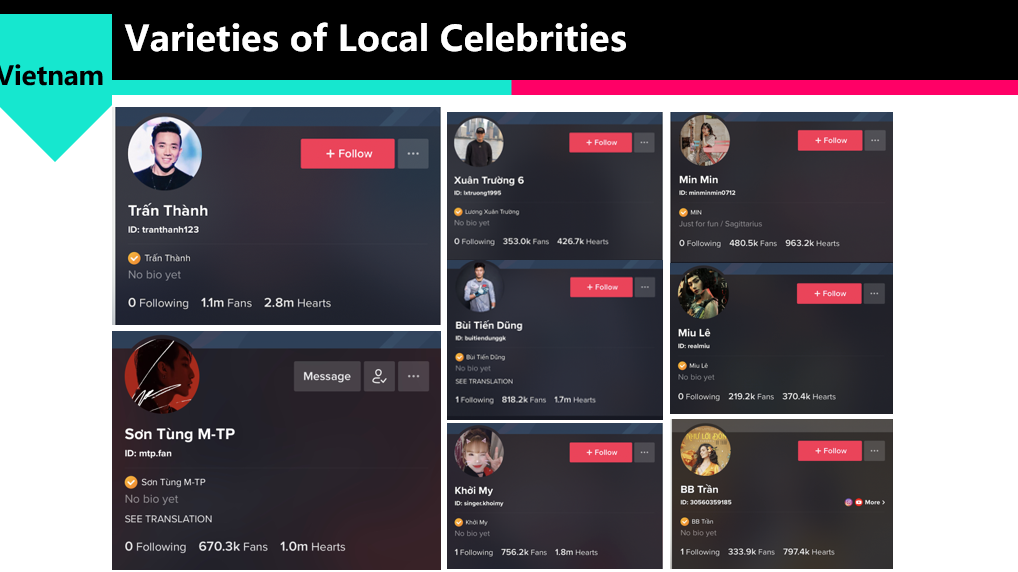Open Trấn Thành's profile picture
Viewport: 1018px width, 572px height.
(165, 154)
